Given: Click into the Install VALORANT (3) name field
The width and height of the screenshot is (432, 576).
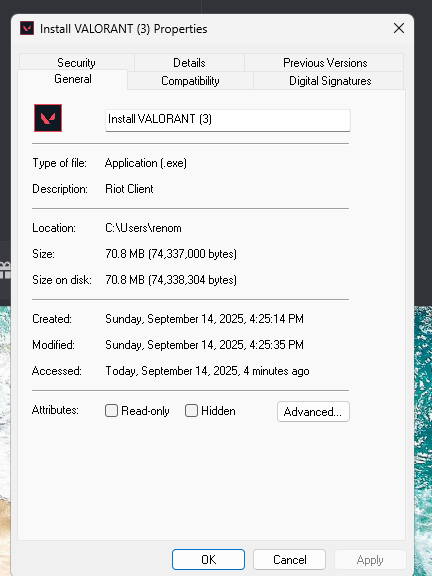Looking at the screenshot, I should [x=228, y=120].
